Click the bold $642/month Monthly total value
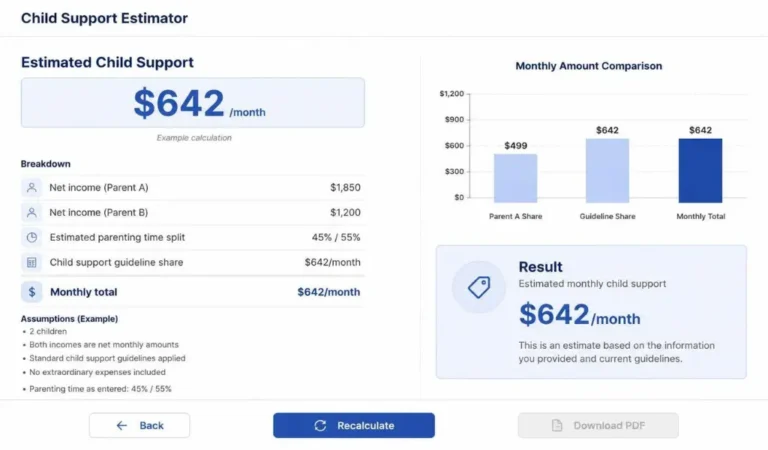The height and width of the screenshot is (450, 768). (329, 292)
